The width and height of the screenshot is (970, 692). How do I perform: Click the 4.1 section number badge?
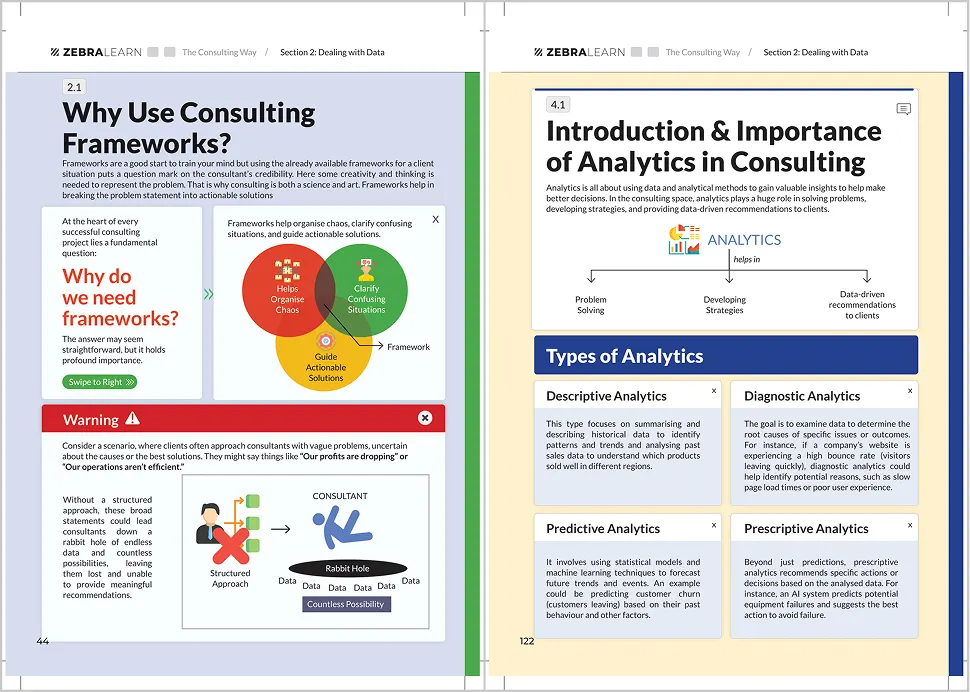coord(558,105)
